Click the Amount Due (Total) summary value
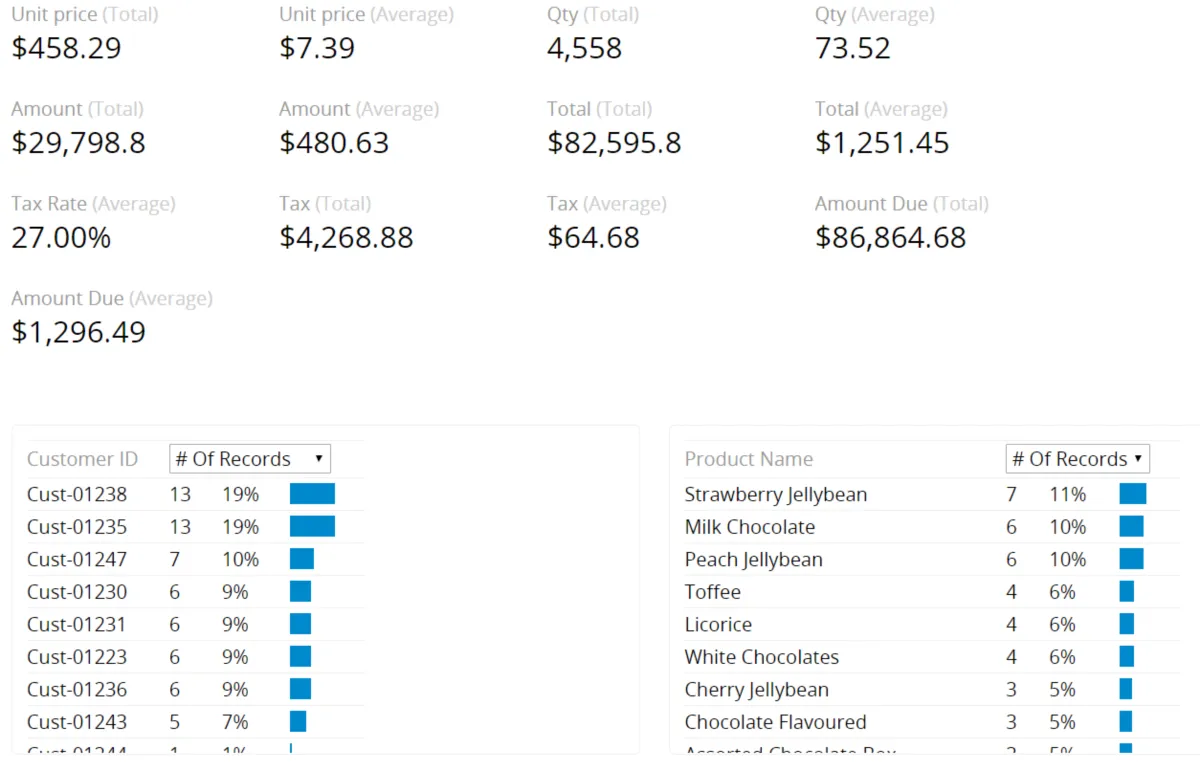 pos(890,238)
